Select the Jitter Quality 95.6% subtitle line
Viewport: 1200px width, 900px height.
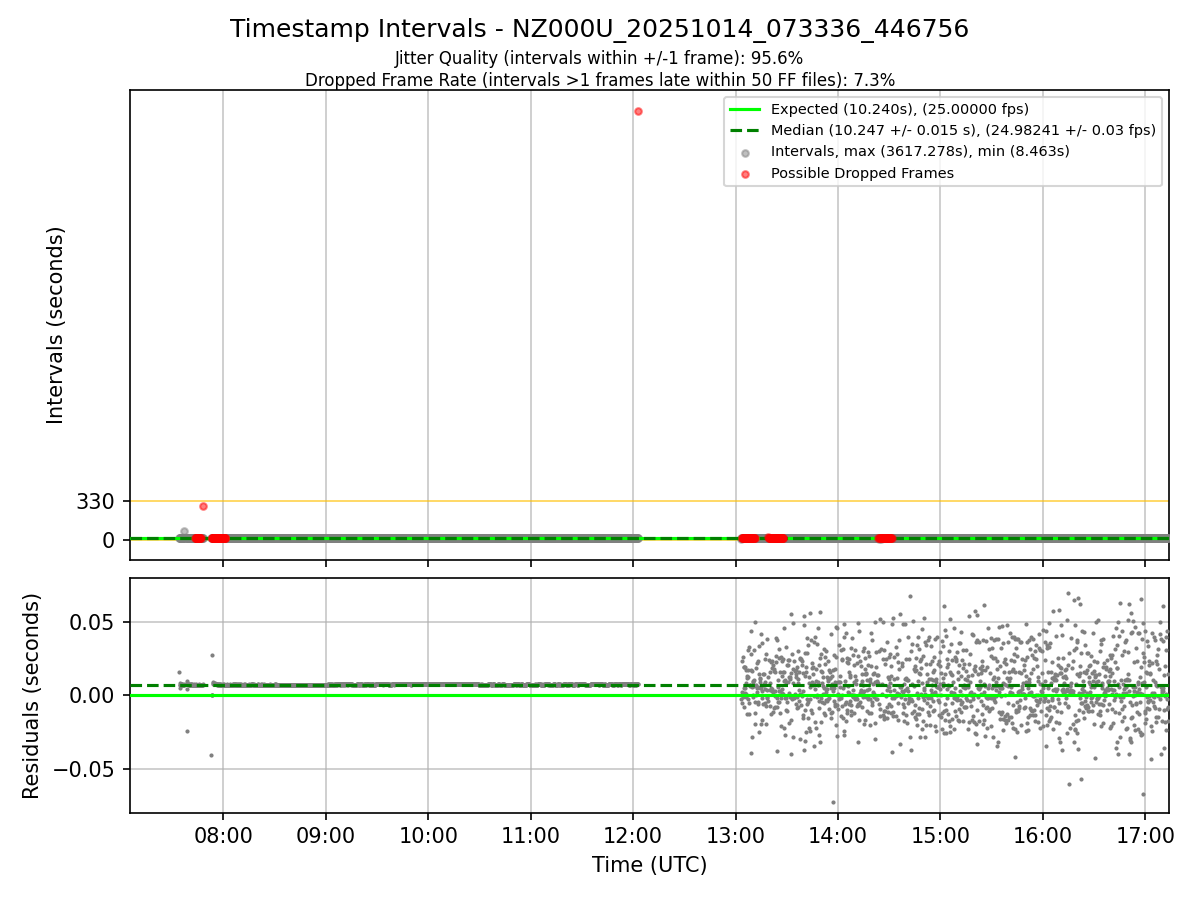point(599,58)
